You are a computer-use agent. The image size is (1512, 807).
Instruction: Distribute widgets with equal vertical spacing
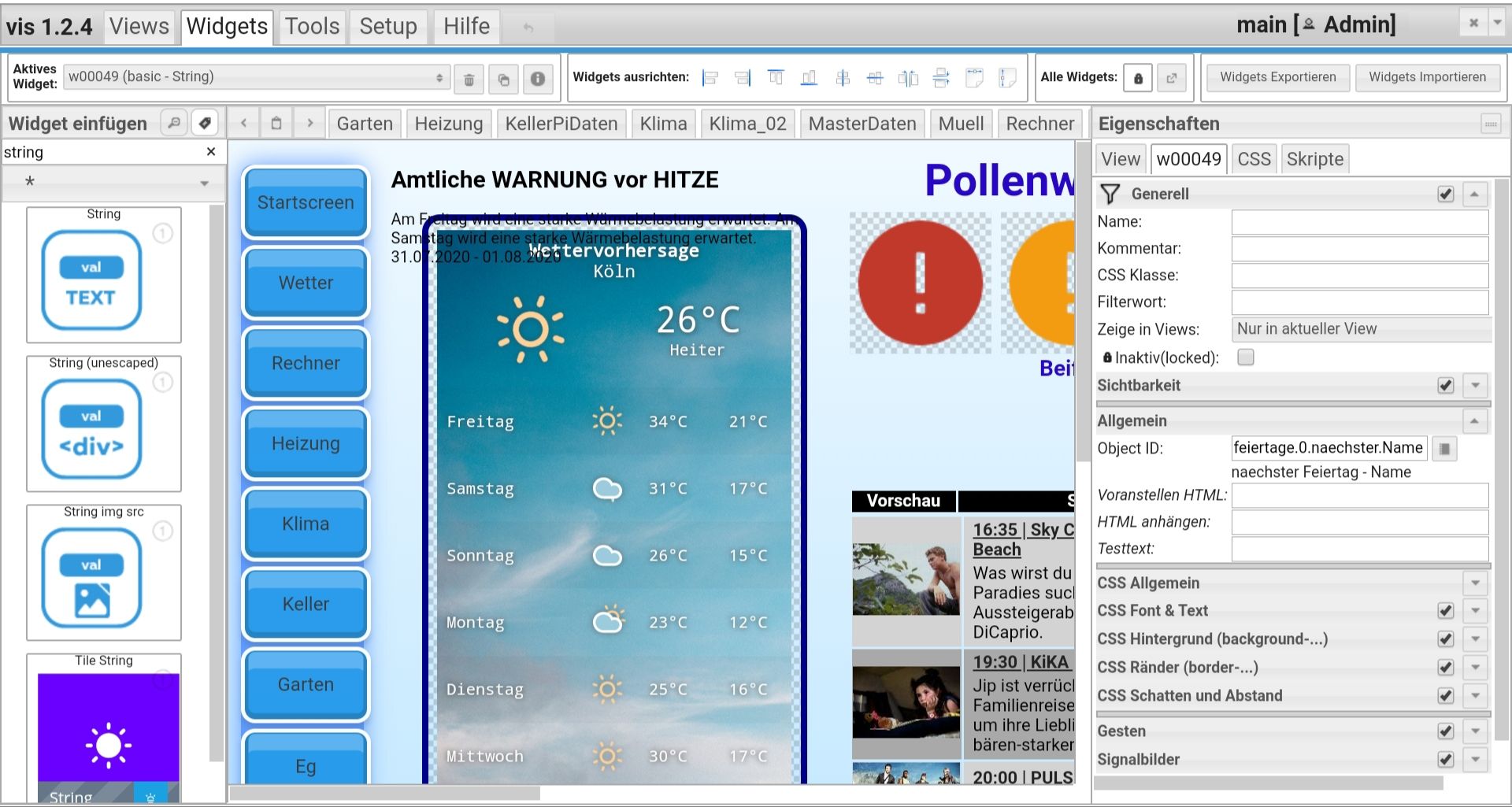tap(941, 77)
